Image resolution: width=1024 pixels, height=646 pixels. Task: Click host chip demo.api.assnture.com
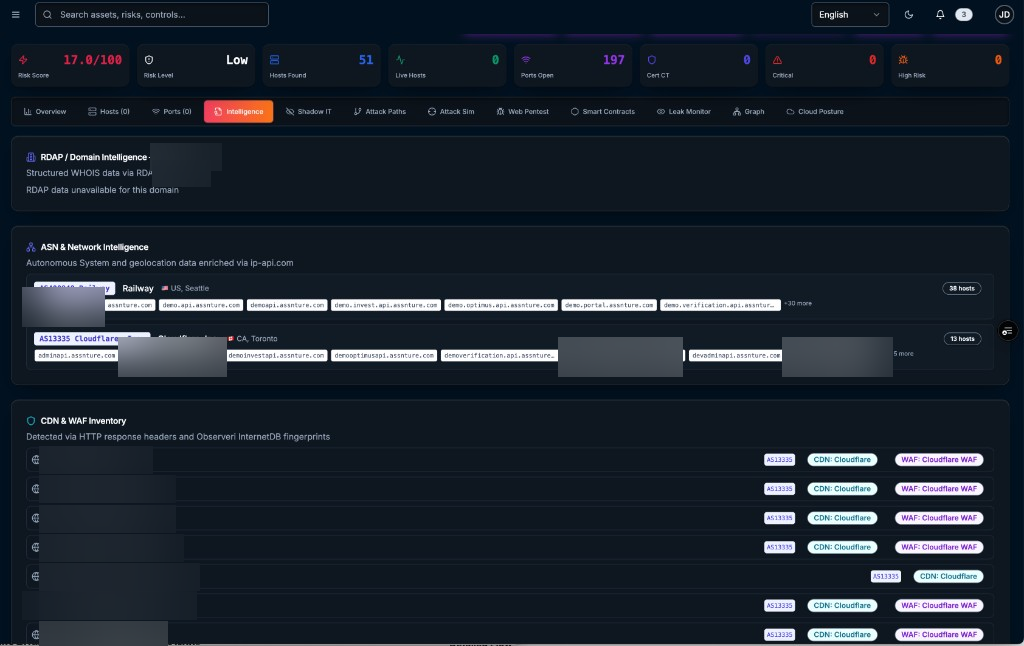pos(201,305)
